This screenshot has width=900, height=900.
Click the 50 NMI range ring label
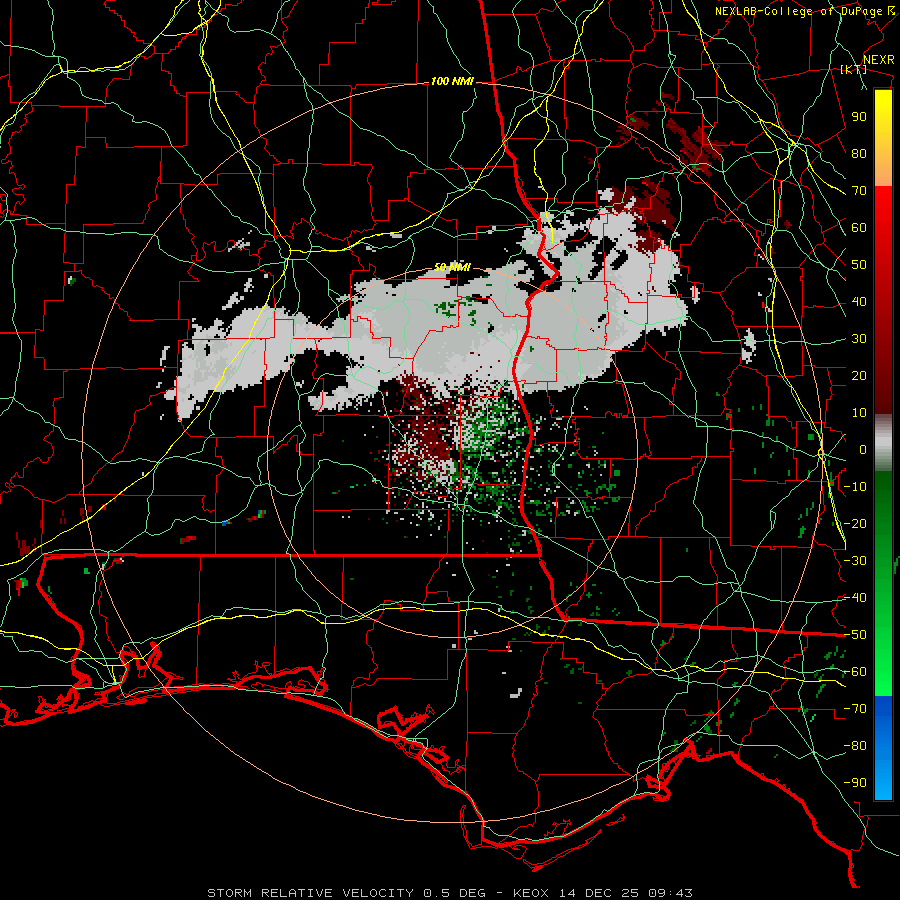[x=452, y=267]
